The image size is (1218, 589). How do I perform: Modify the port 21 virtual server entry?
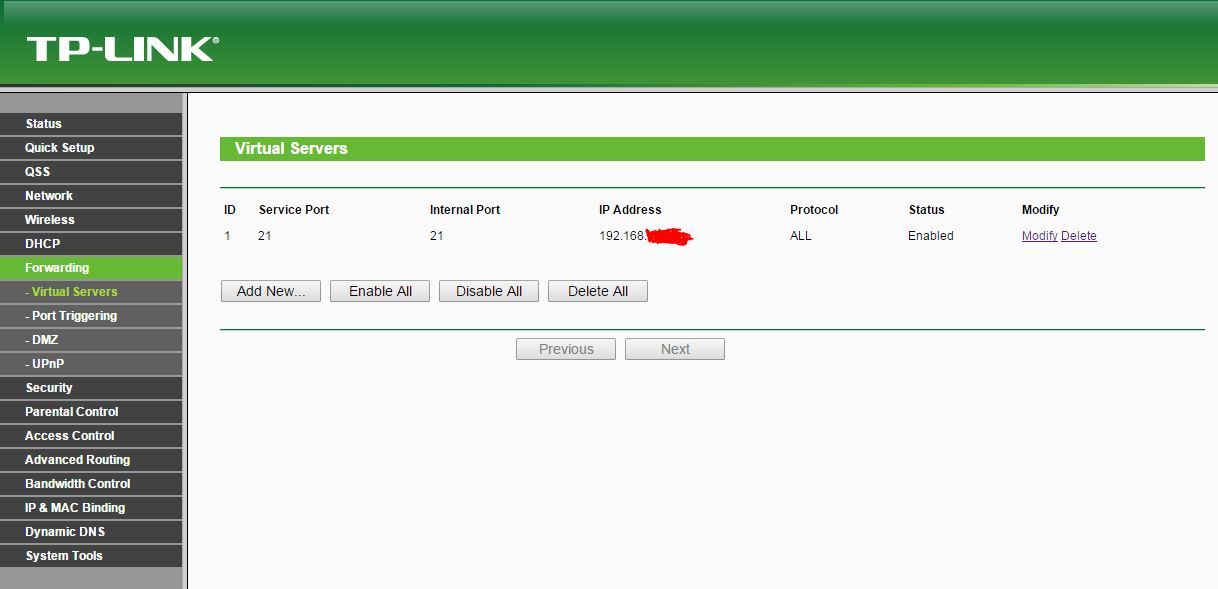pyautogui.click(x=1039, y=236)
